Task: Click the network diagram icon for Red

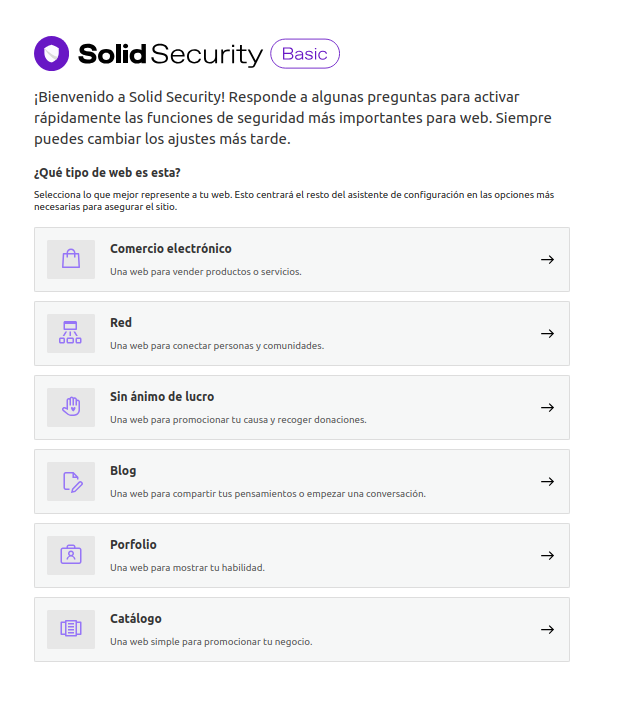Action: [x=70, y=334]
